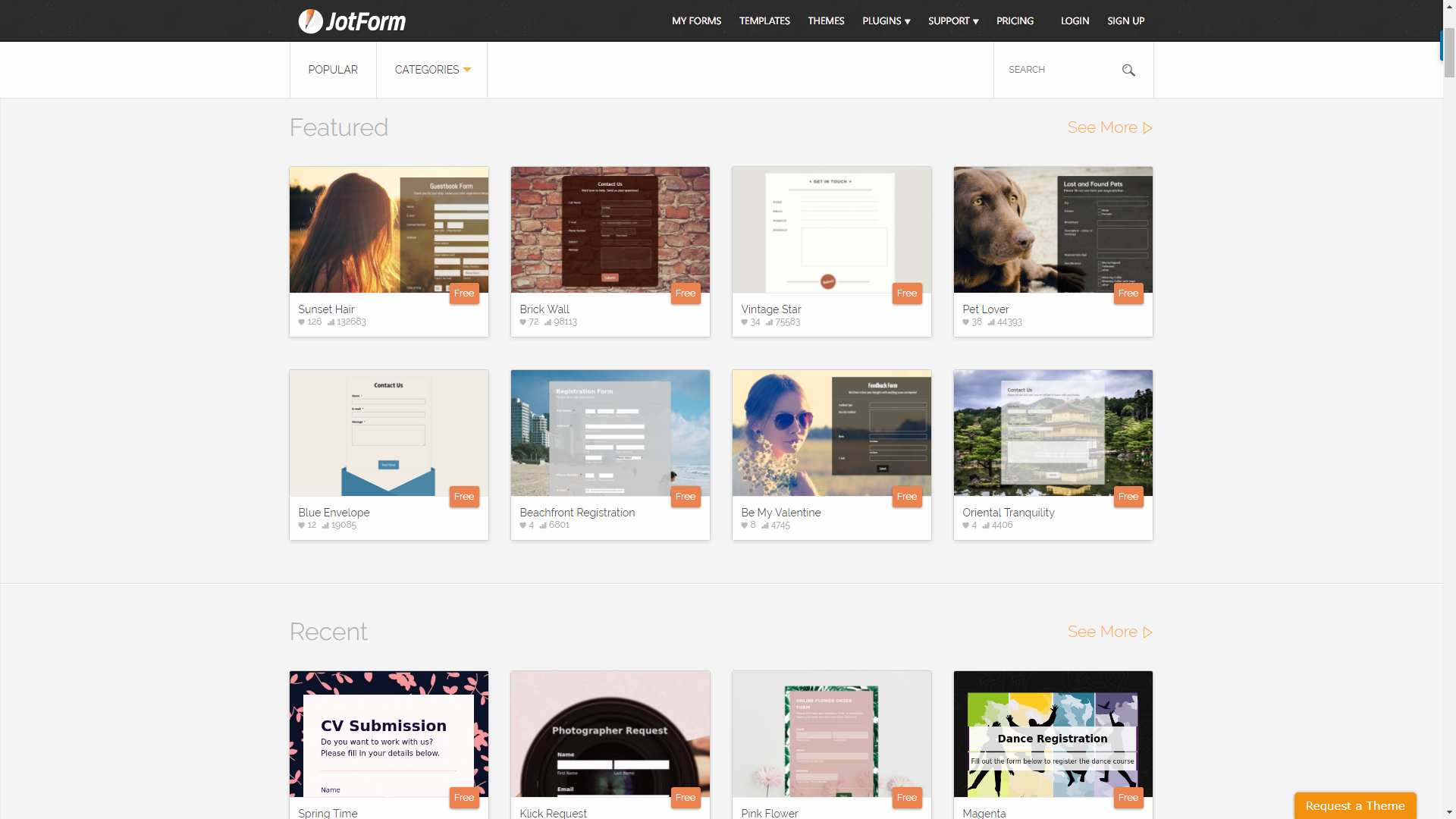The height and width of the screenshot is (819, 1456).
Task: Click Free badge on Klick Request
Action: [686, 798]
